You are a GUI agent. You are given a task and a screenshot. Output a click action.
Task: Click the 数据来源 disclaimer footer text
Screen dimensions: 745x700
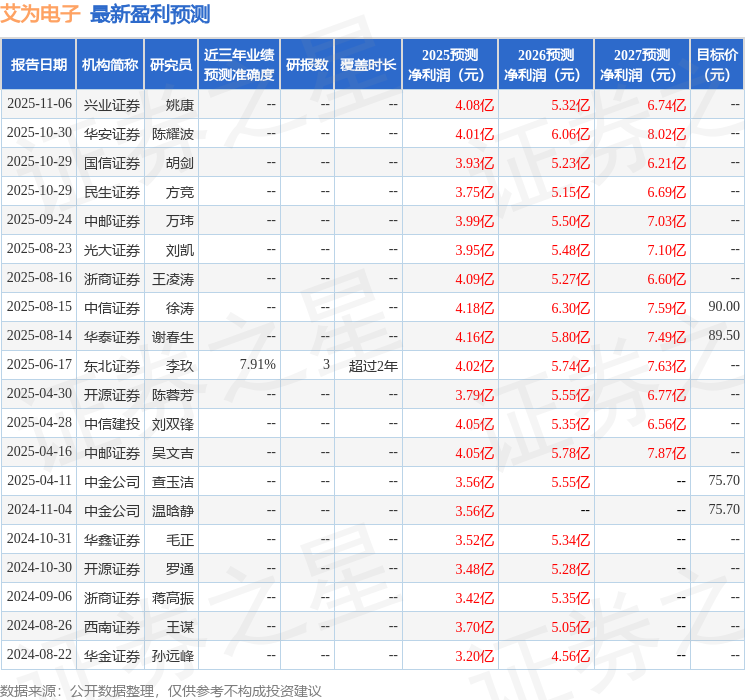(161, 691)
